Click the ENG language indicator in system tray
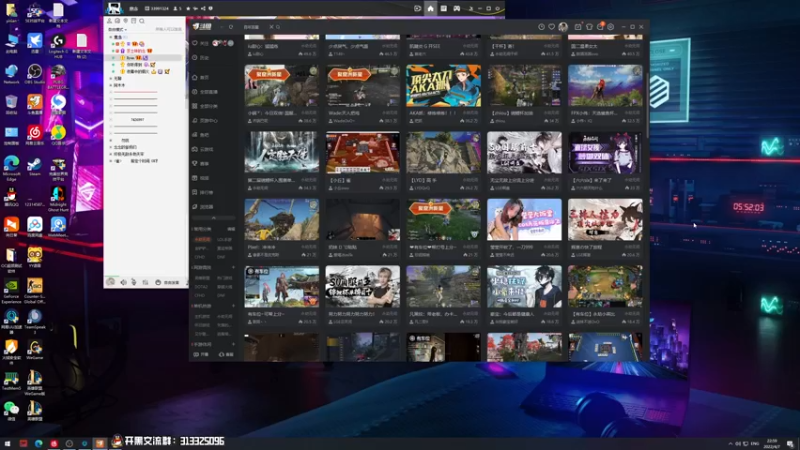Viewport: 800px width, 450px height. point(755,443)
